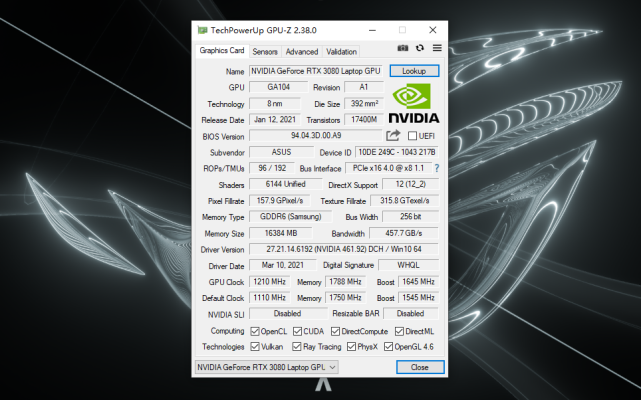
Task: Click the Name field with RTX 3080
Action: point(316,71)
